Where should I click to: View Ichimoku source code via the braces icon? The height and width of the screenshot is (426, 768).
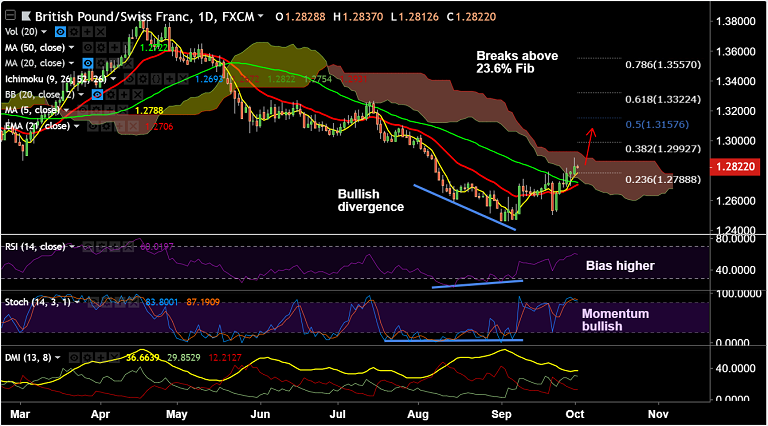point(156,79)
